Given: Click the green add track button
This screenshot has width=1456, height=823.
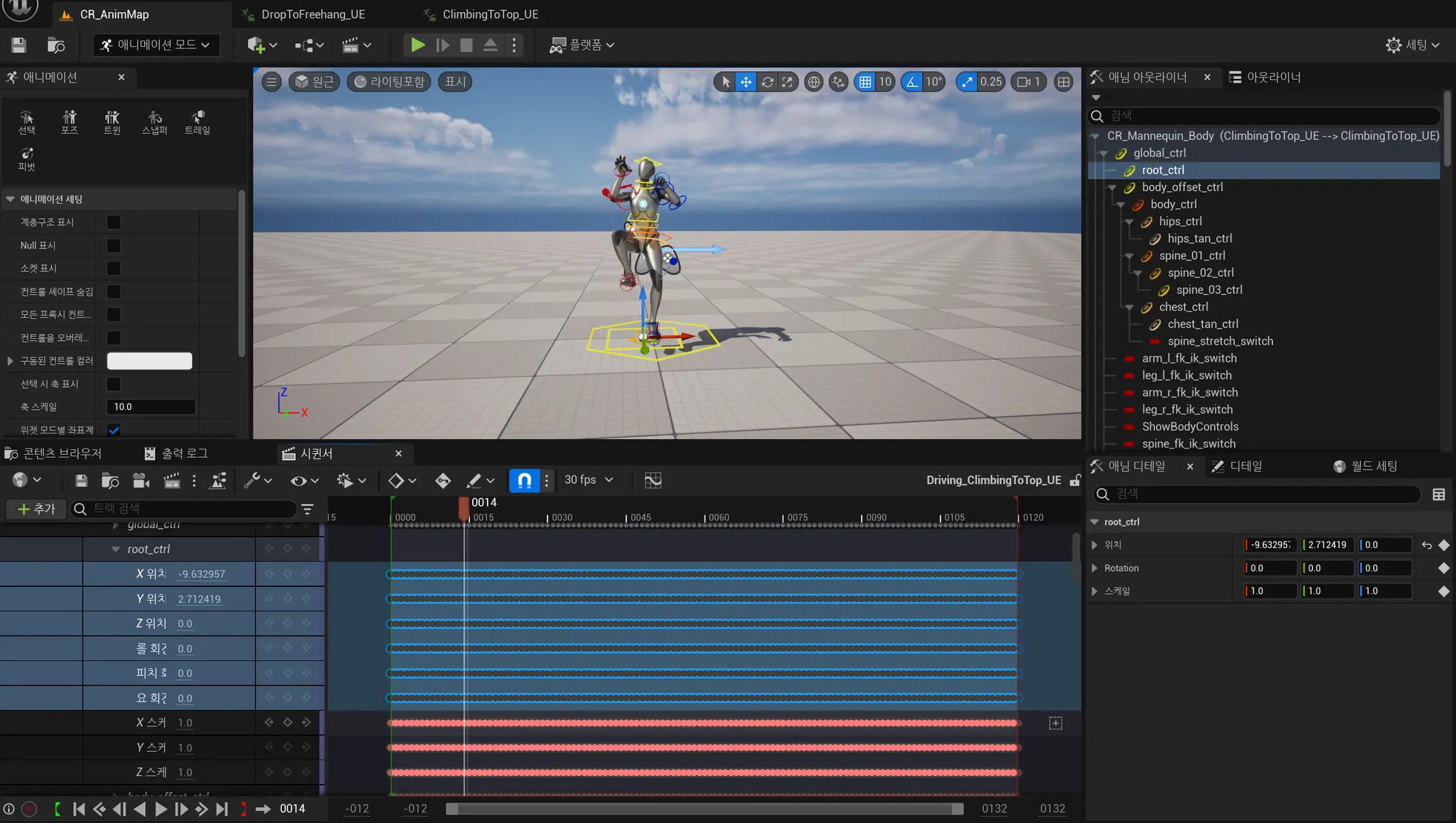Looking at the screenshot, I should [36, 509].
